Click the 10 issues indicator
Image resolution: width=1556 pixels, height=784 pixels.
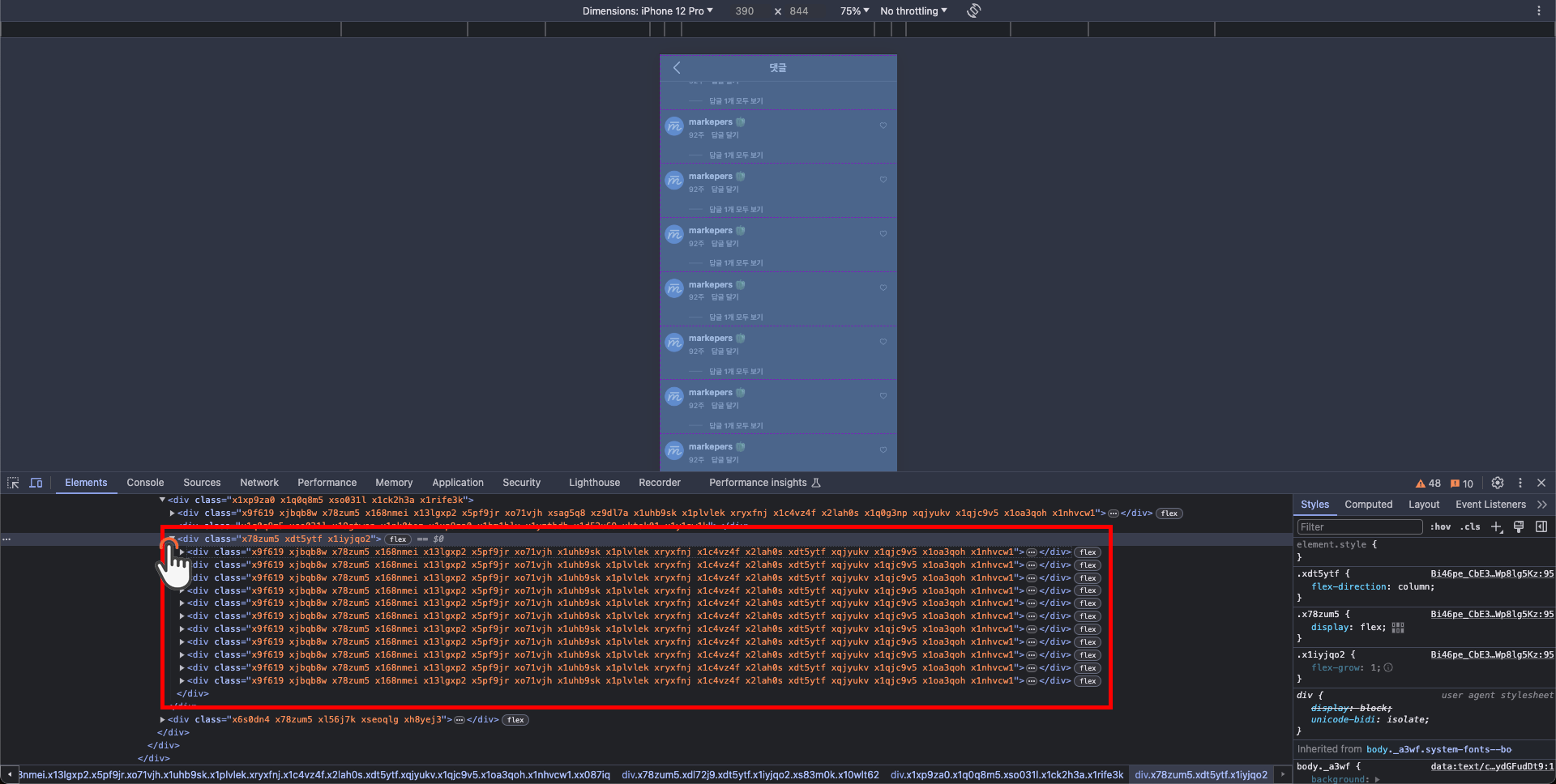pyautogui.click(x=1462, y=484)
